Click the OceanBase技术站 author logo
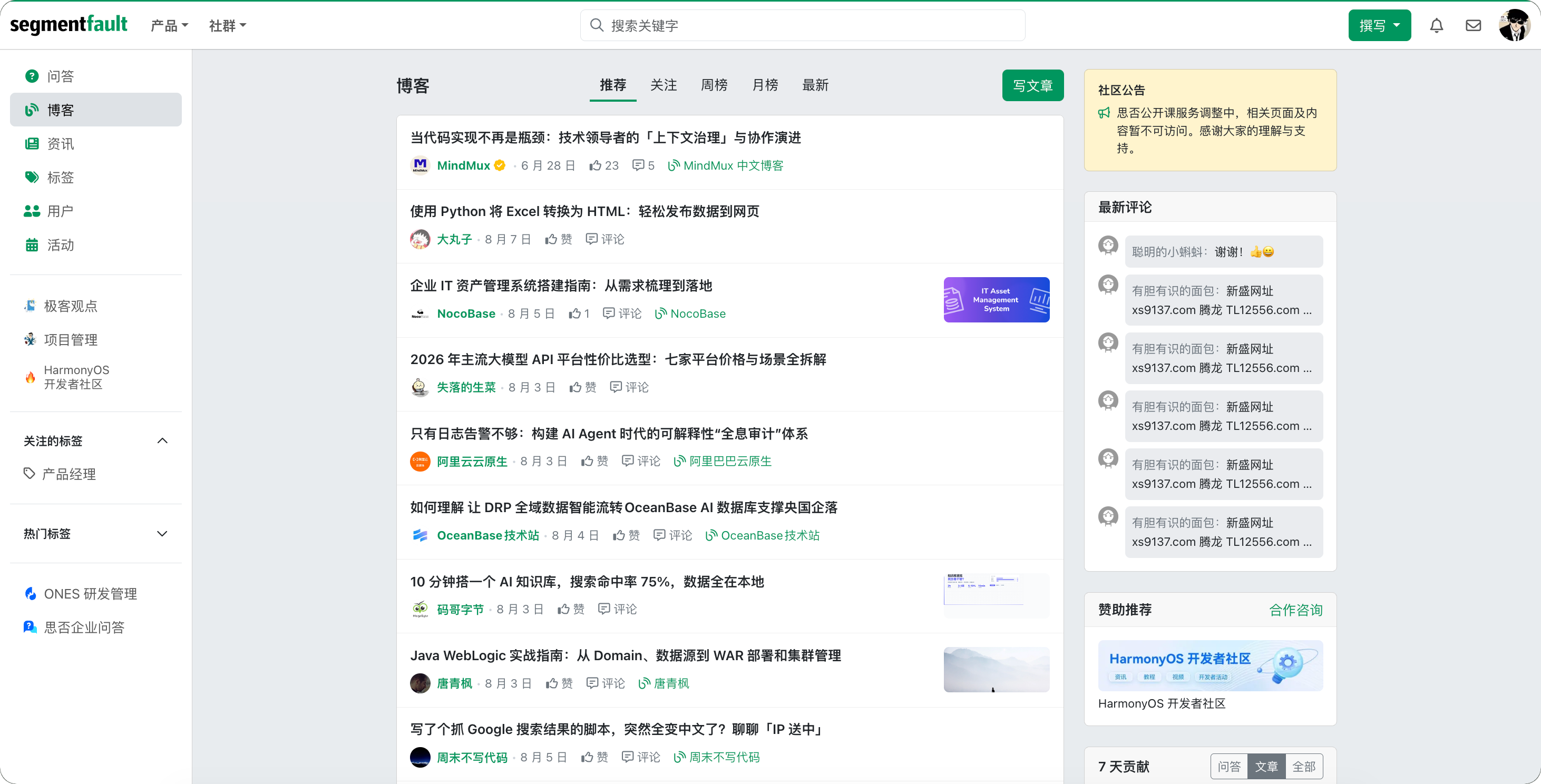The height and width of the screenshot is (784, 1541). (x=420, y=535)
